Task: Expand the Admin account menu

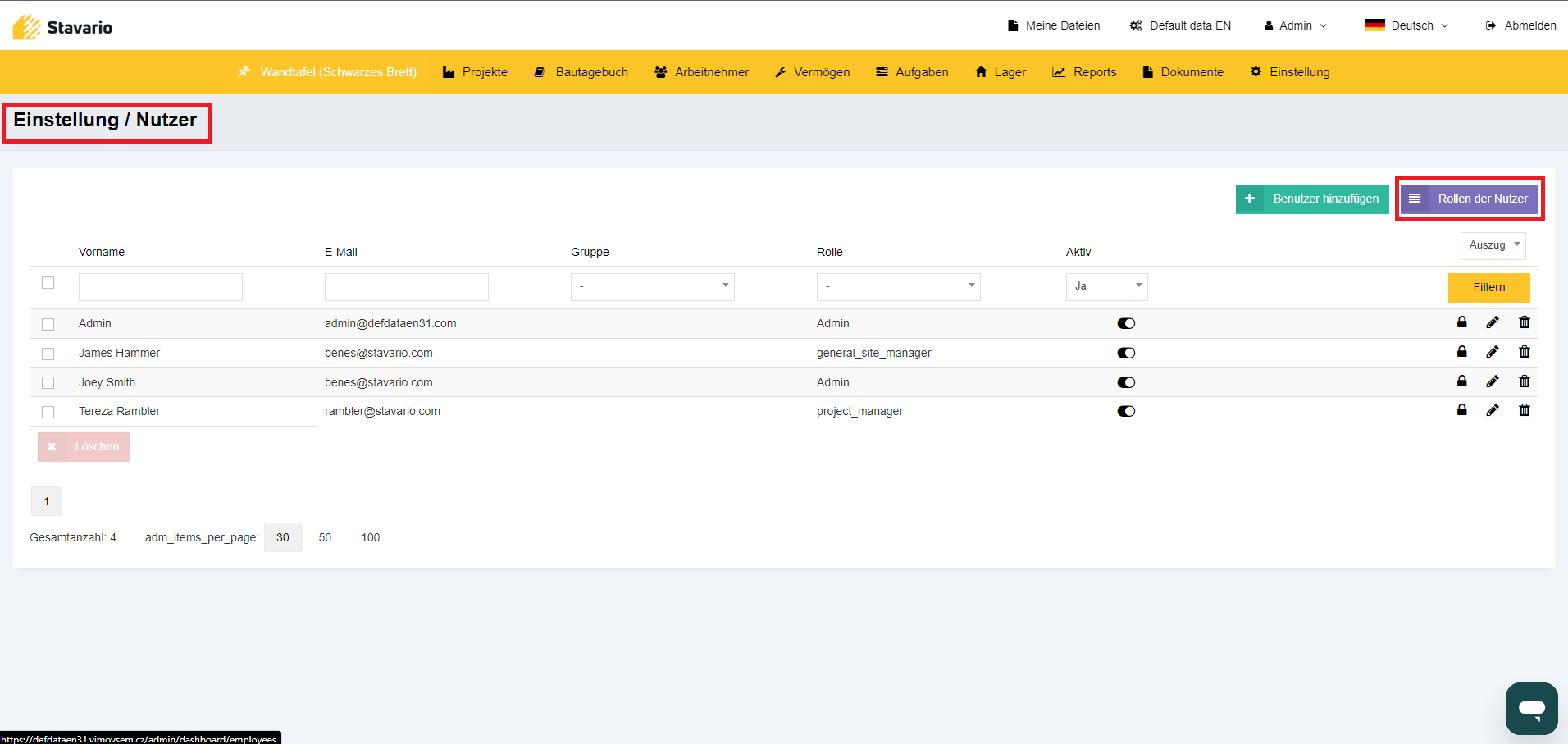Action: pos(1296,25)
